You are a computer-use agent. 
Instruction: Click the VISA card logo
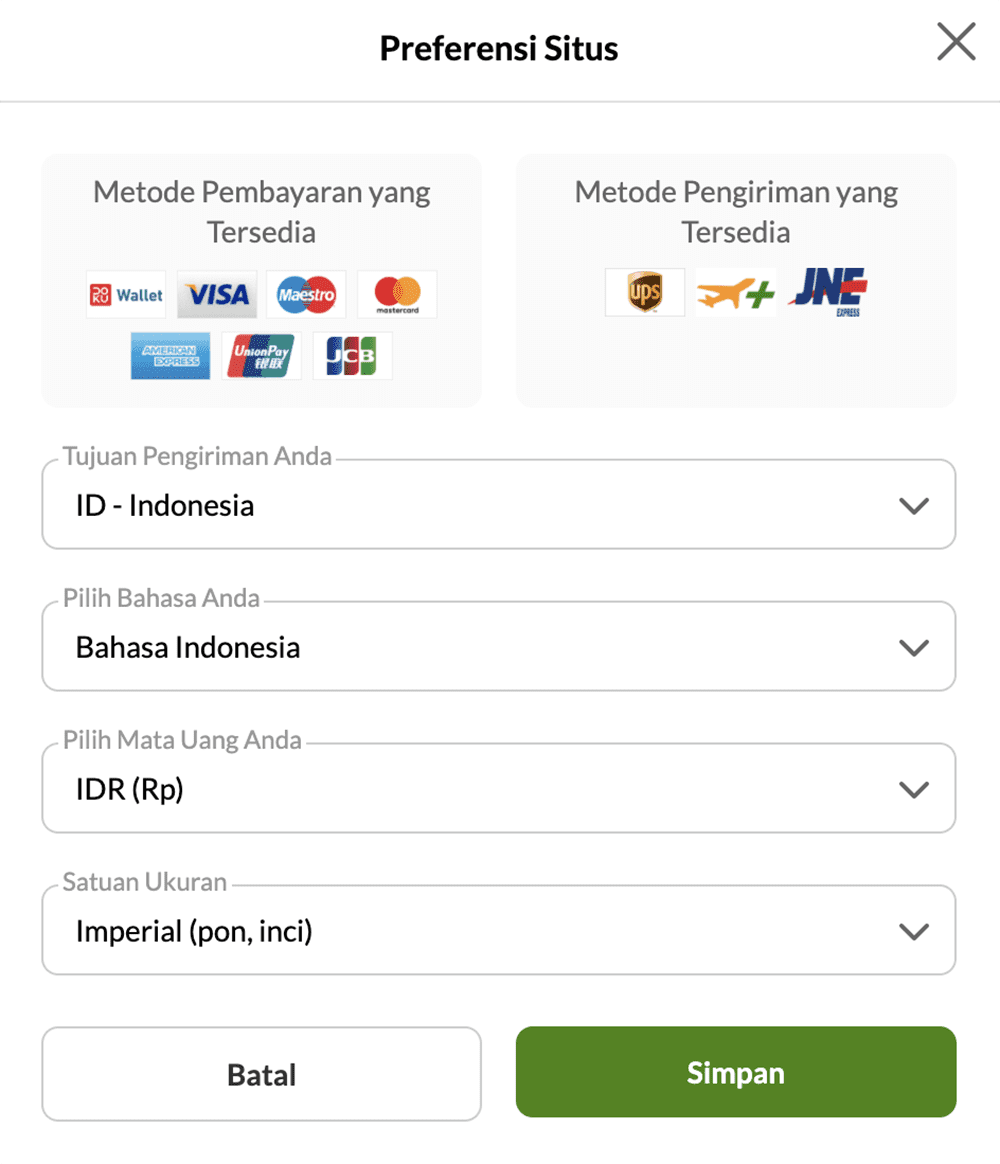coord(217,295)
